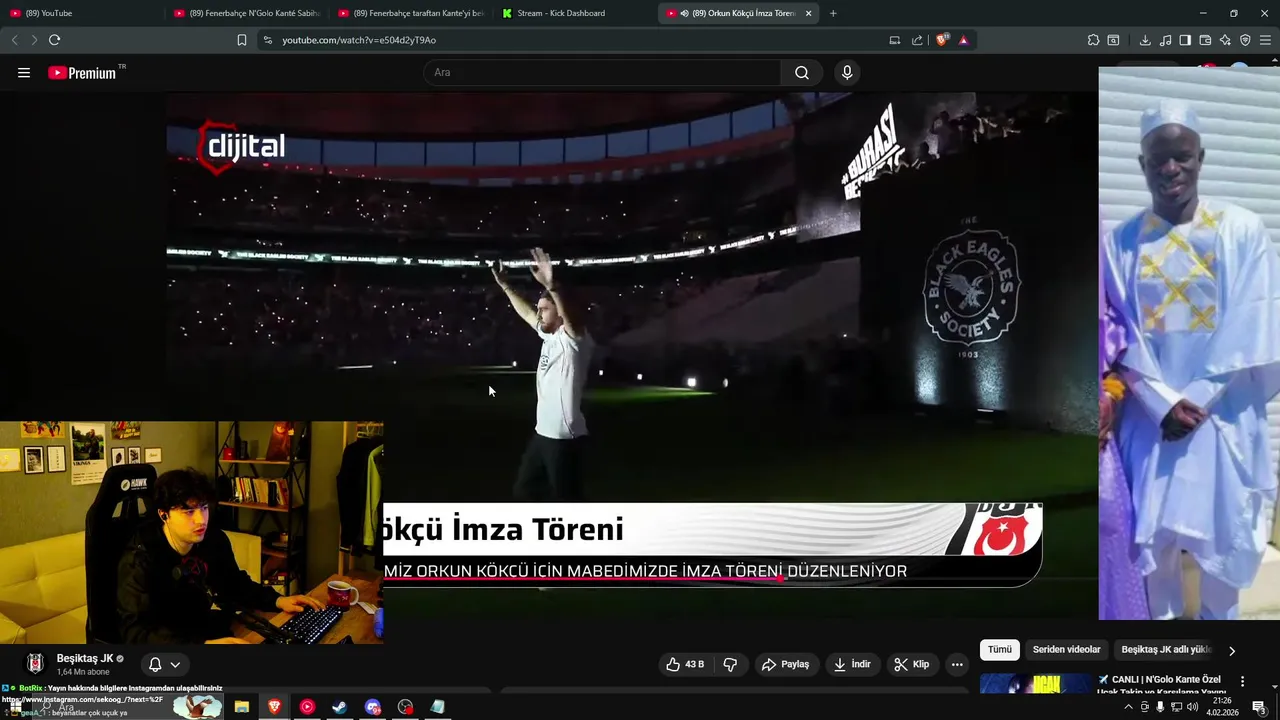Switch to Fenerbahçe N'Golo Kanté Sabiha tab
1280x720 pixels.
(246, 13)
